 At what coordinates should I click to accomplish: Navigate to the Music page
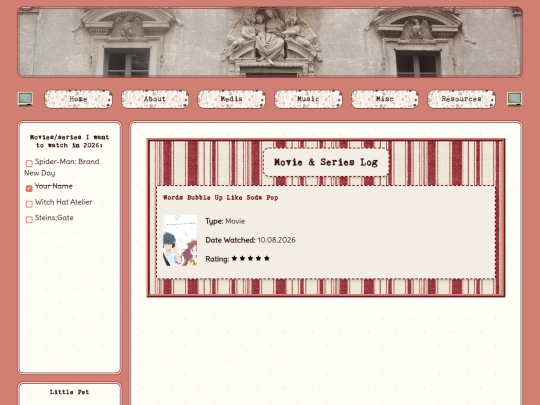click(x=308, y=99)
